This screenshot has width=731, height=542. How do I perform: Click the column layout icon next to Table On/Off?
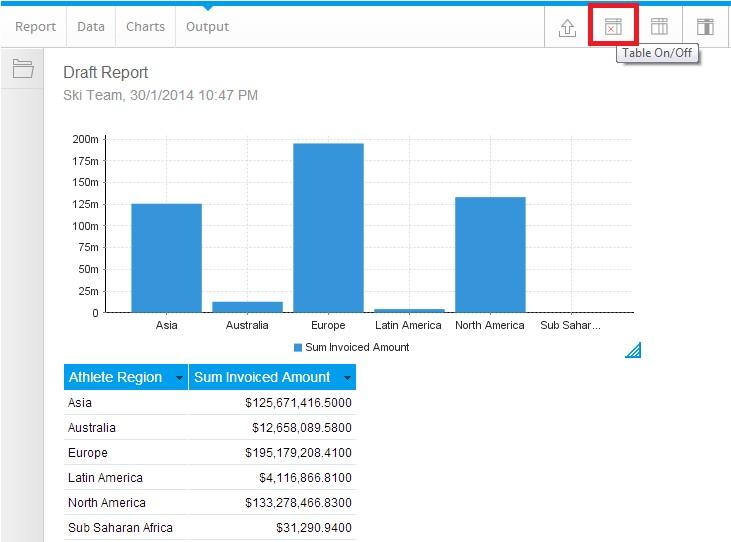(659, 27)
